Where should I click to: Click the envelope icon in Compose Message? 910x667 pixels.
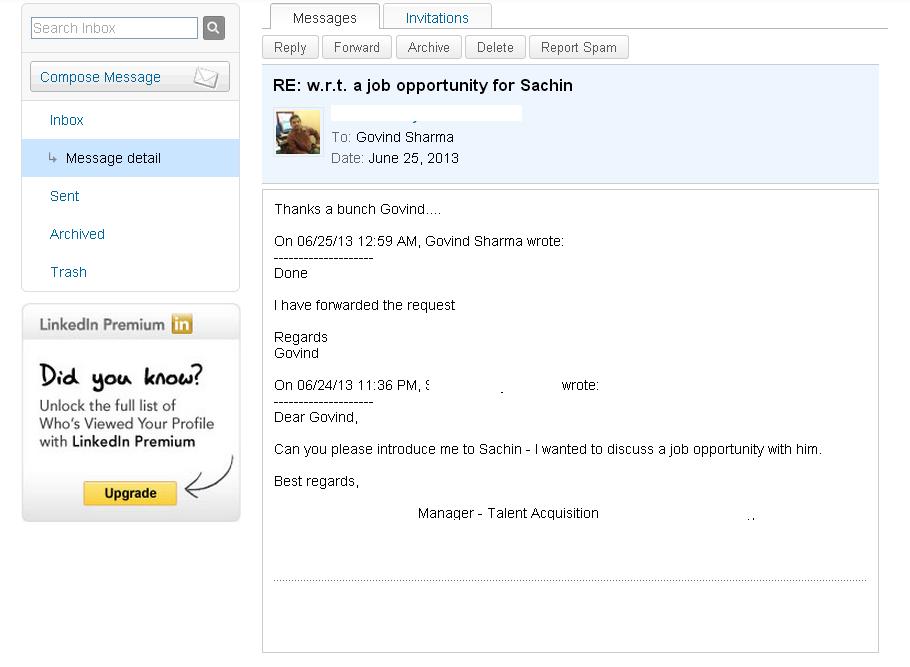click(x=205, y=77)
